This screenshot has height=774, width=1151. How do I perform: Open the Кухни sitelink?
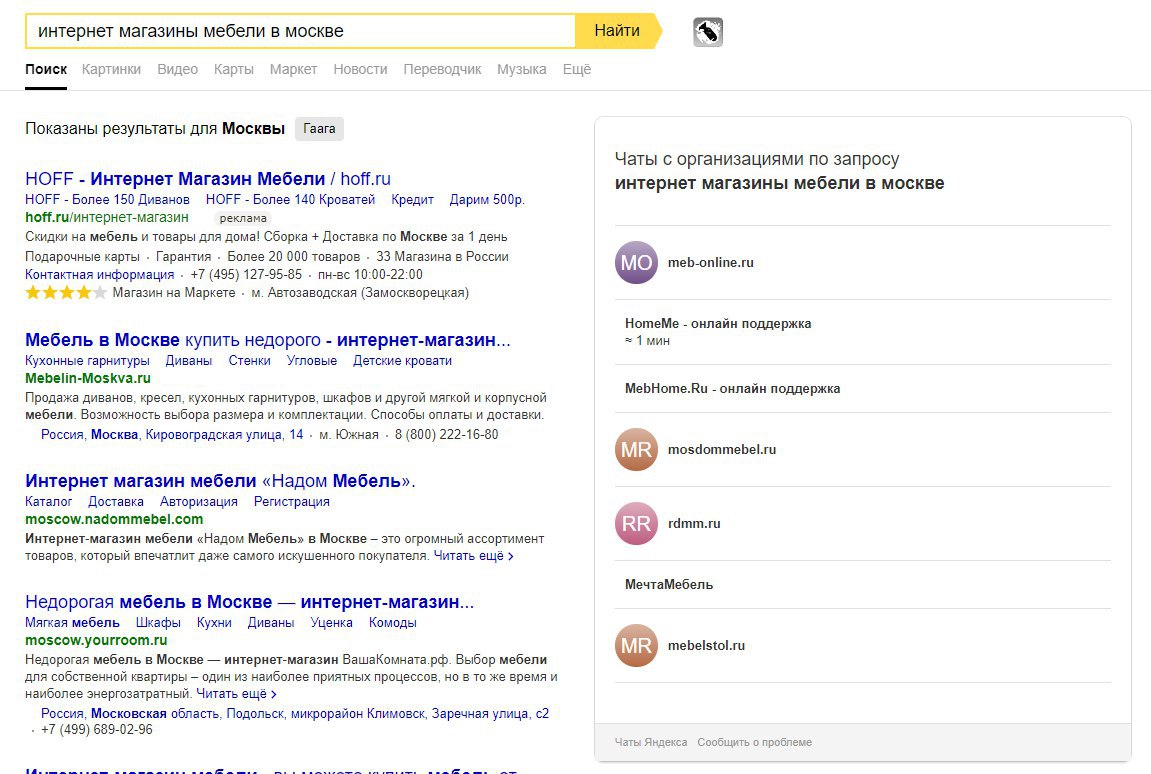(214, 623)
